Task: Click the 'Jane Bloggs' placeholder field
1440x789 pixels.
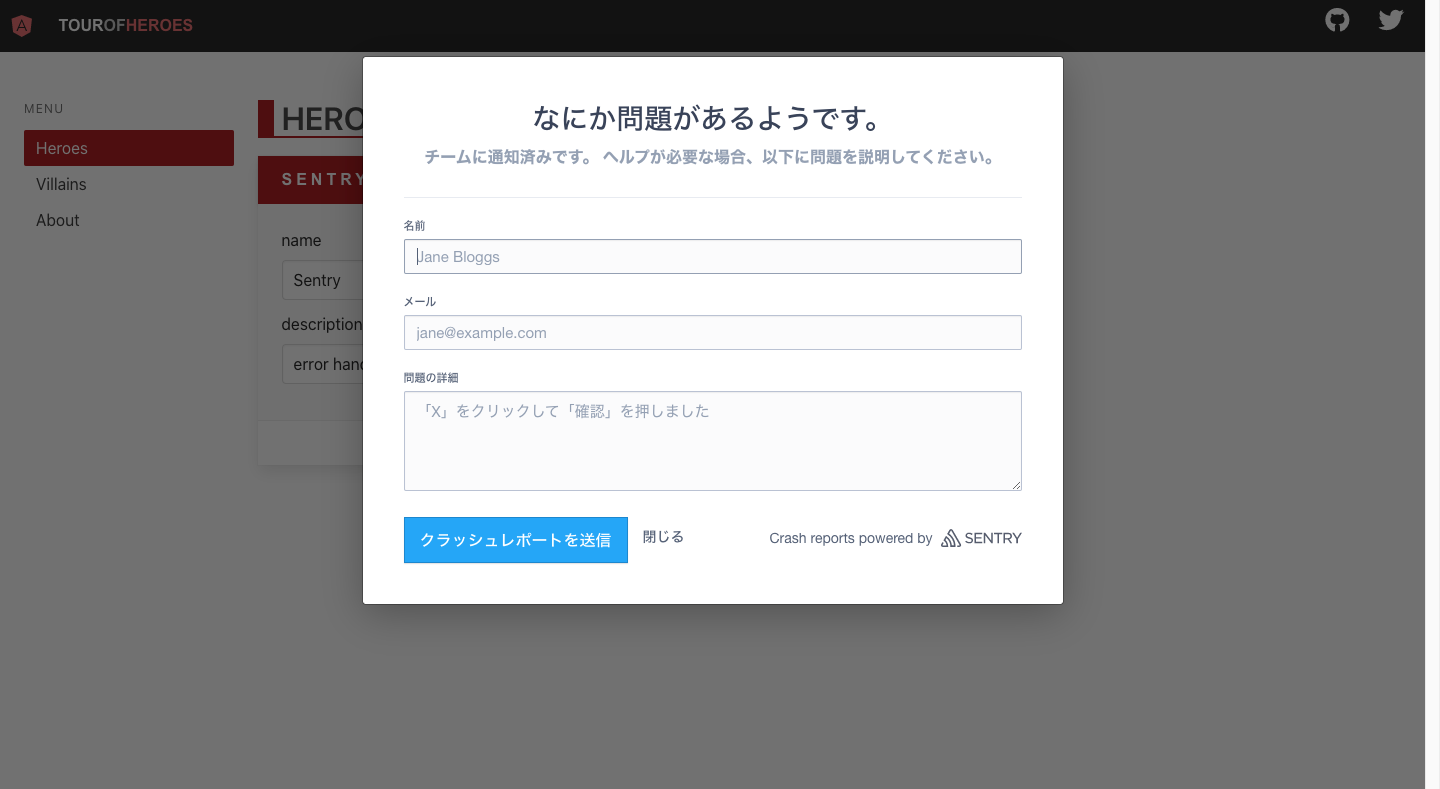Action: click(x=712, y=256)
